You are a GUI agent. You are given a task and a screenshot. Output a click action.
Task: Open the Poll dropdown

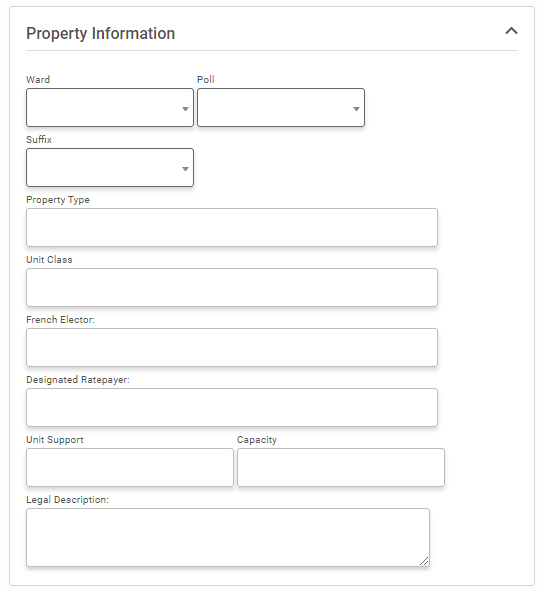(280, 107)
